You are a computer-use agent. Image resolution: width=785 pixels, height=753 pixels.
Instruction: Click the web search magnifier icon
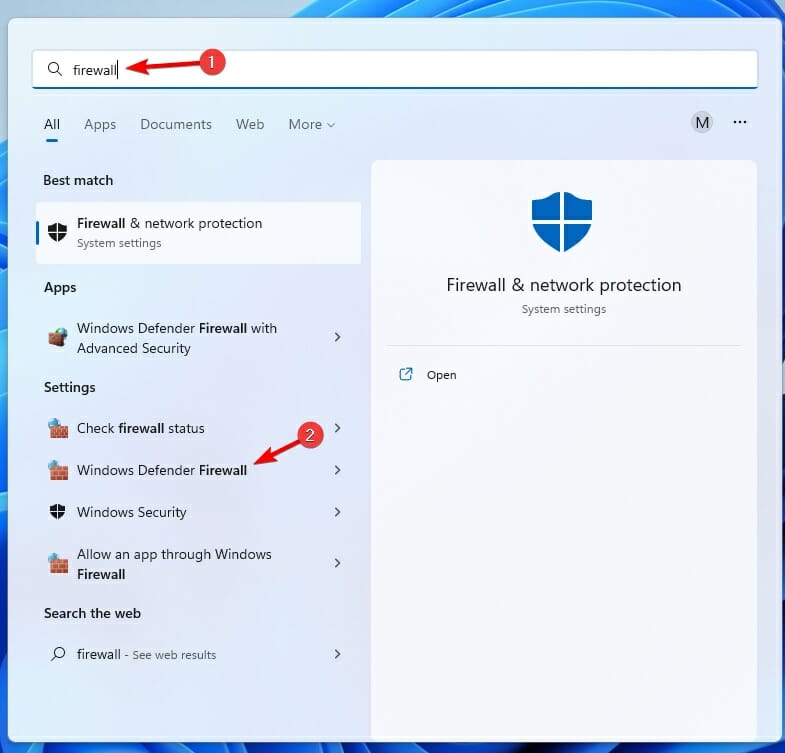click(58, 654)
